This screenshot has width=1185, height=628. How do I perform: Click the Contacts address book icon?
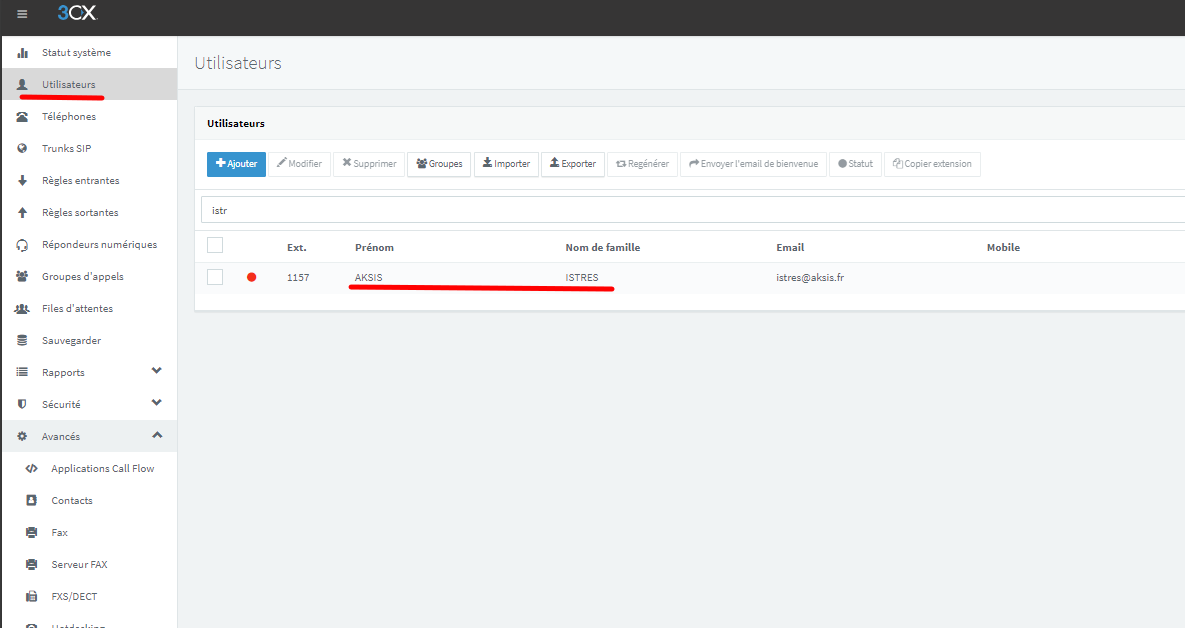coord(32,500)
